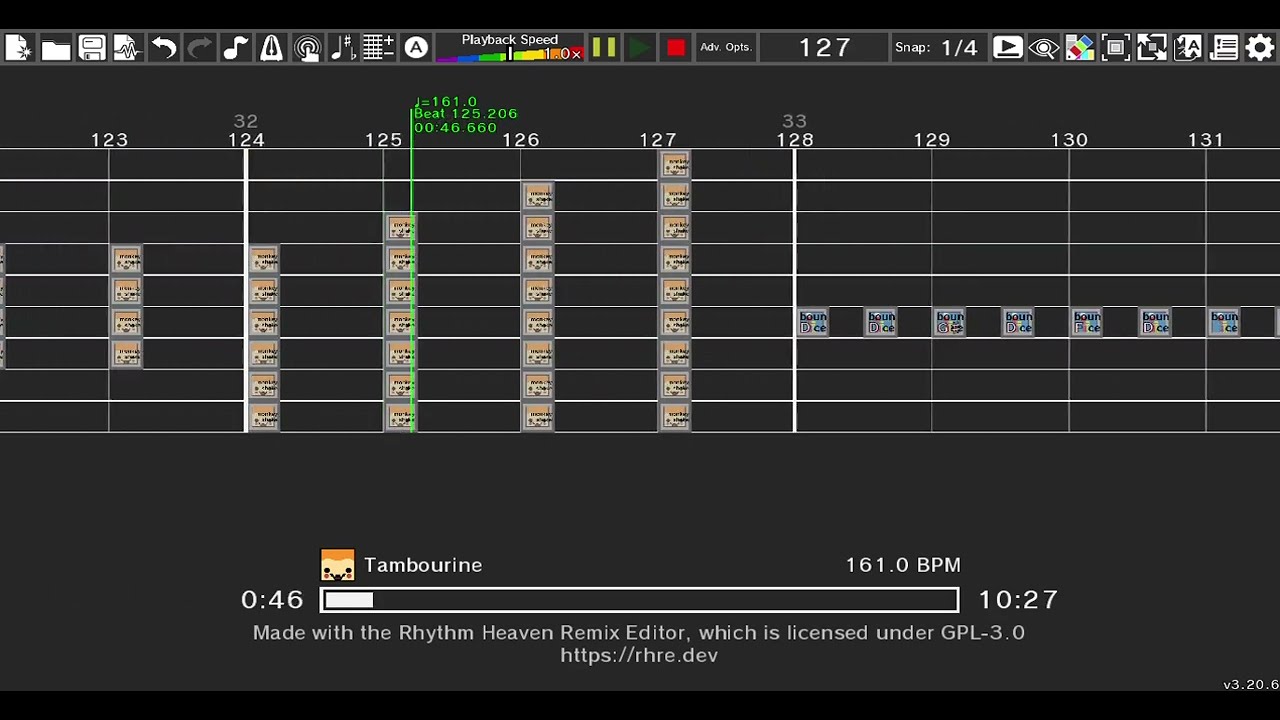Image resolution: width=1280 pixels, height=720 pixels.
Task: Enter presentation mode via the white play-screen icon
Action: tap(1008, 48)
